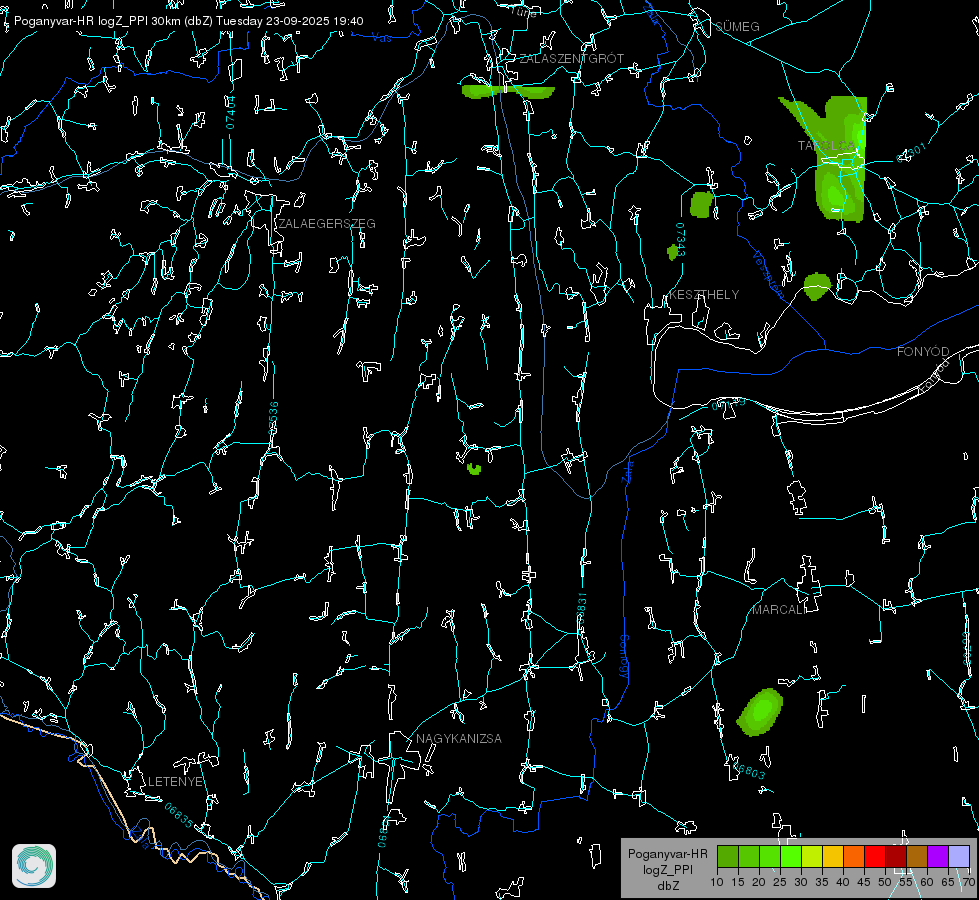
Task: Click the Poganyvar-HR legend label
Action: [668, 854]
